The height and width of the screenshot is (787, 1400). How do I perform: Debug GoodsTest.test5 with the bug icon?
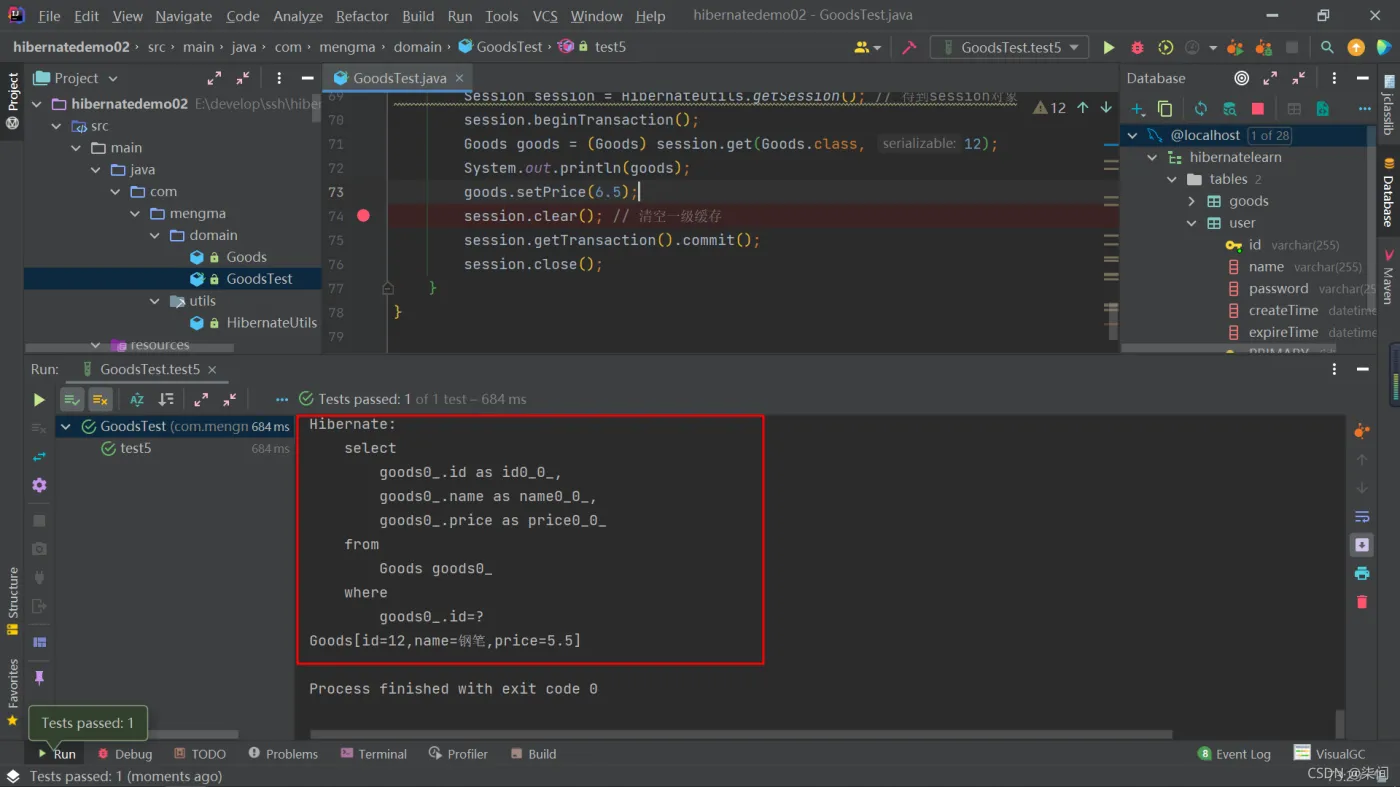pos(1137,47)
